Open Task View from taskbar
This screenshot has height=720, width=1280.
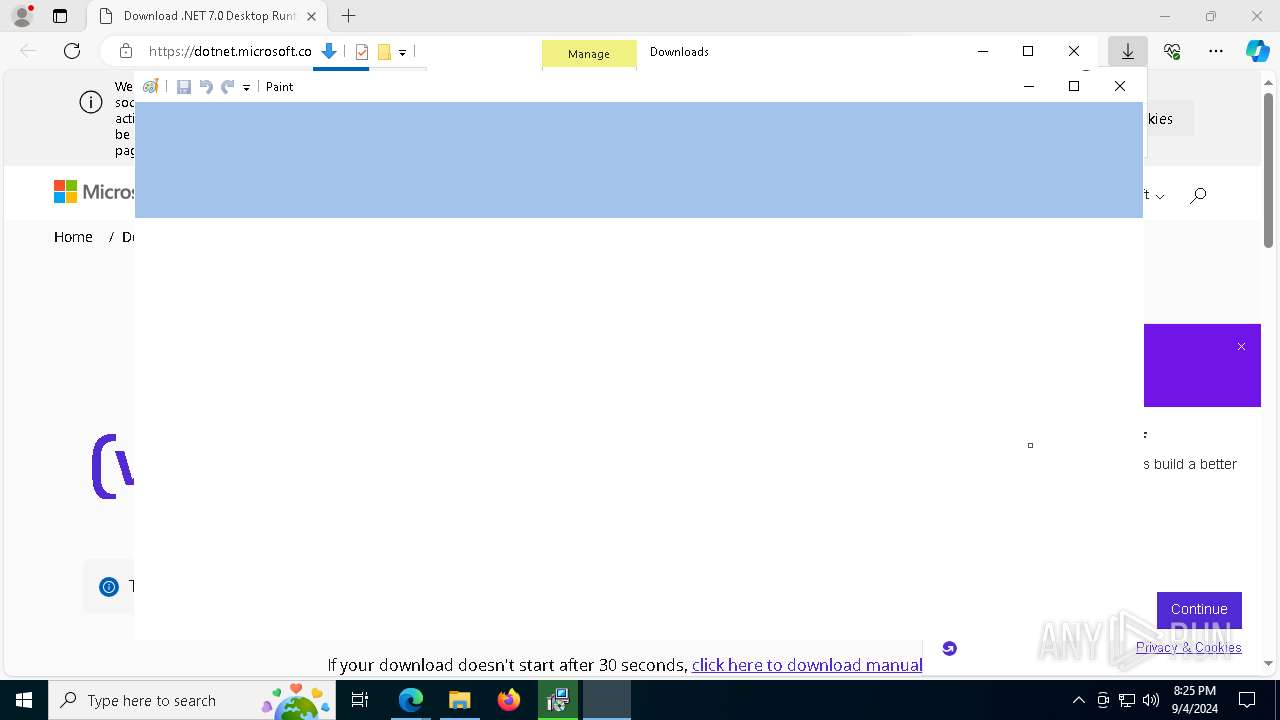click(361, 700)
